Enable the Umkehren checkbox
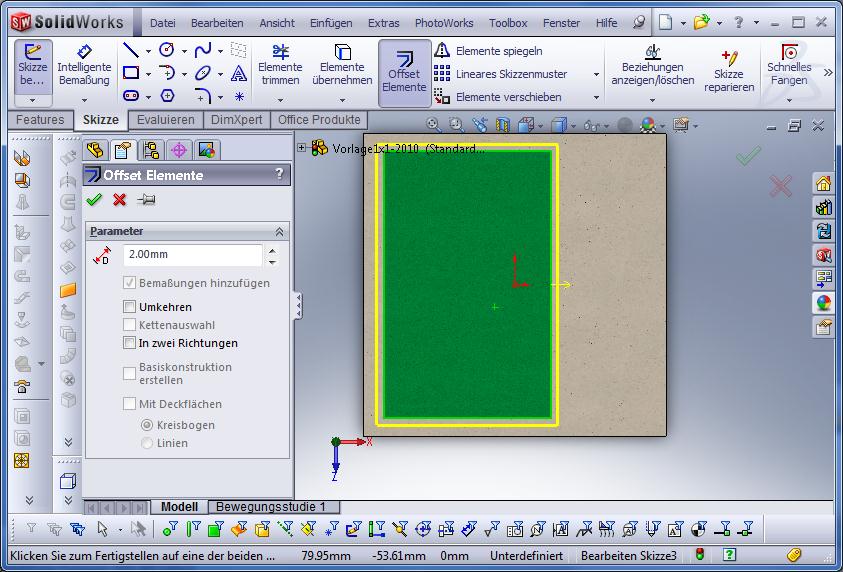 tap(129, 307)
